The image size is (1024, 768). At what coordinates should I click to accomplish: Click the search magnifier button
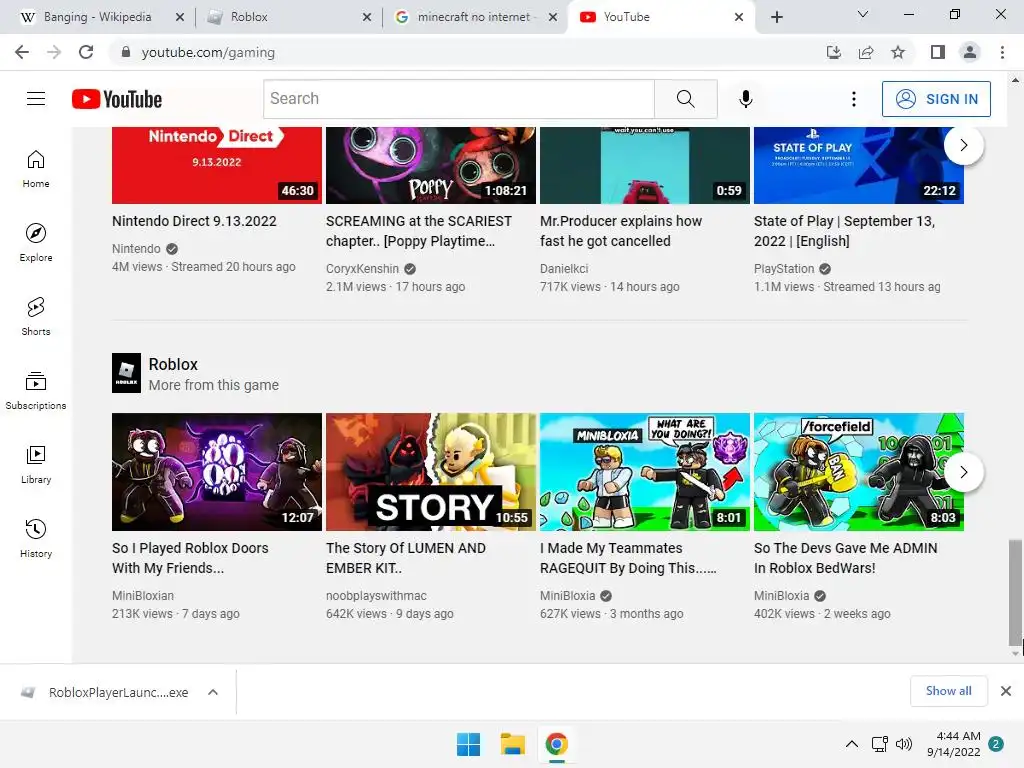(686, 99)
